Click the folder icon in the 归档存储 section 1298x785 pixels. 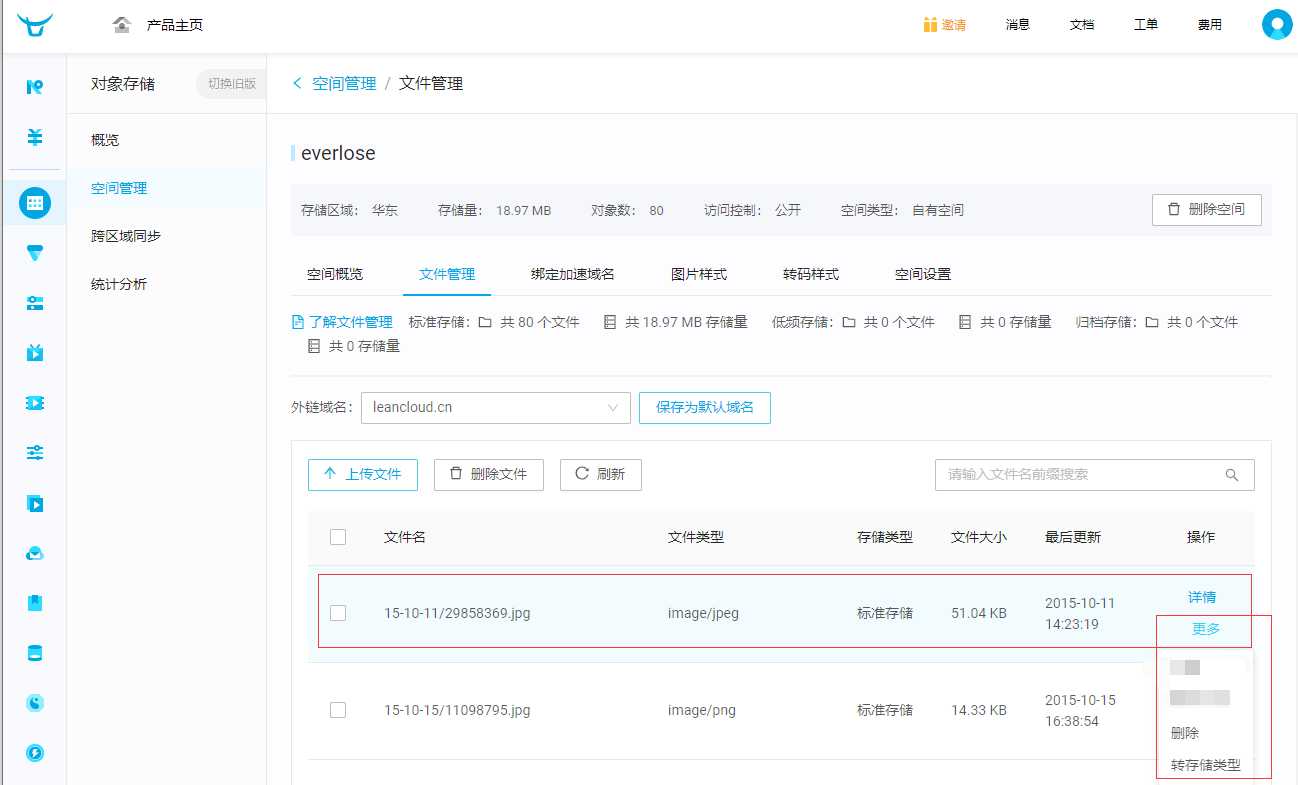tap(1152, 322)
